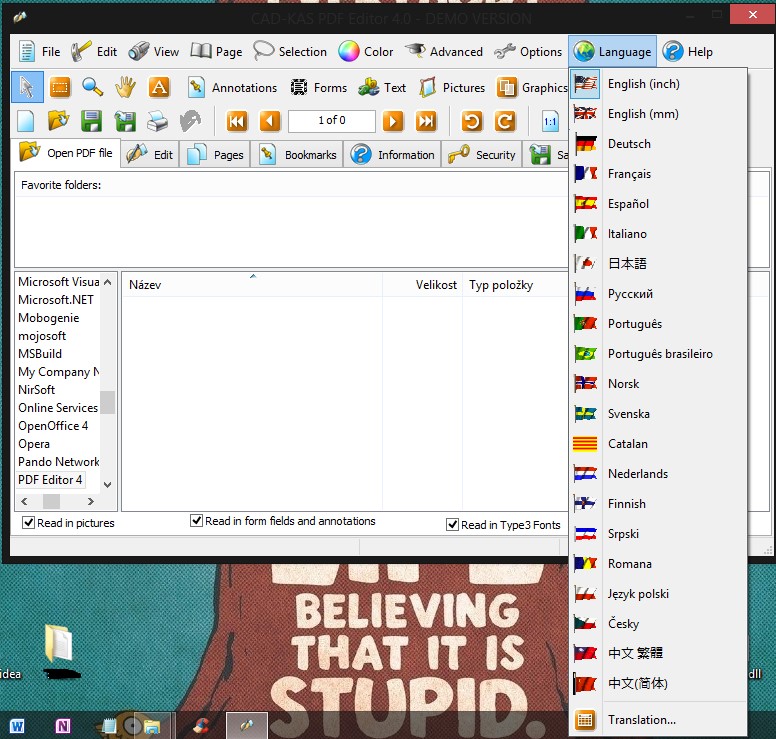Create a new blank document
776x739 pixels.
[x=26, y=121]
